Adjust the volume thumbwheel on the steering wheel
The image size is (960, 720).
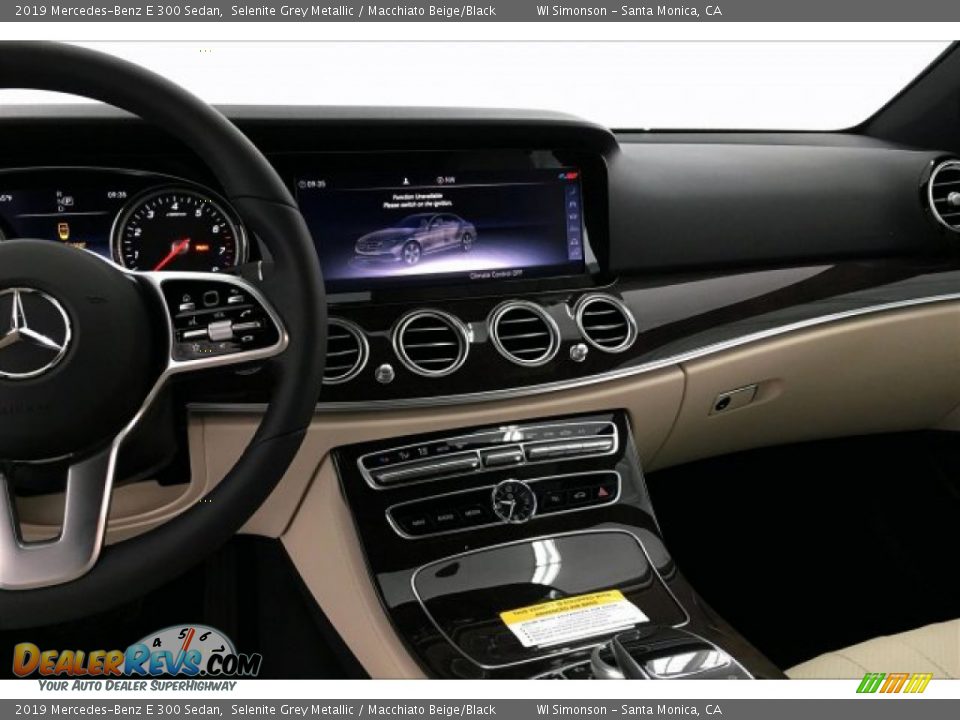click(220, 328)
